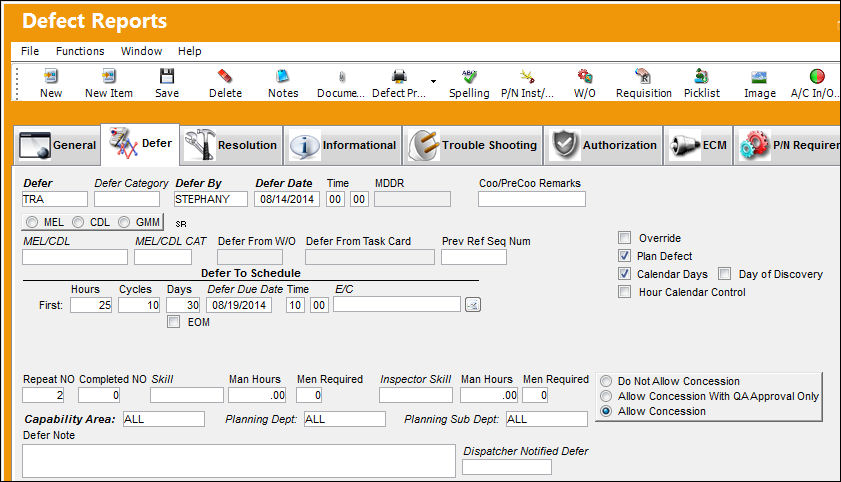Click the MEL/CDL input field
Viewport: 841px width, 482px height.
click(x=75, y=257)
